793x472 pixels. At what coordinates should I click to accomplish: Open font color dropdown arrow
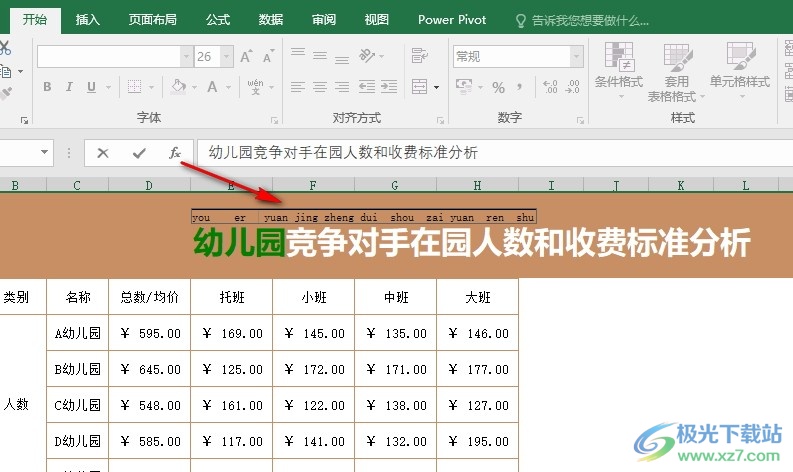point(229,88)
